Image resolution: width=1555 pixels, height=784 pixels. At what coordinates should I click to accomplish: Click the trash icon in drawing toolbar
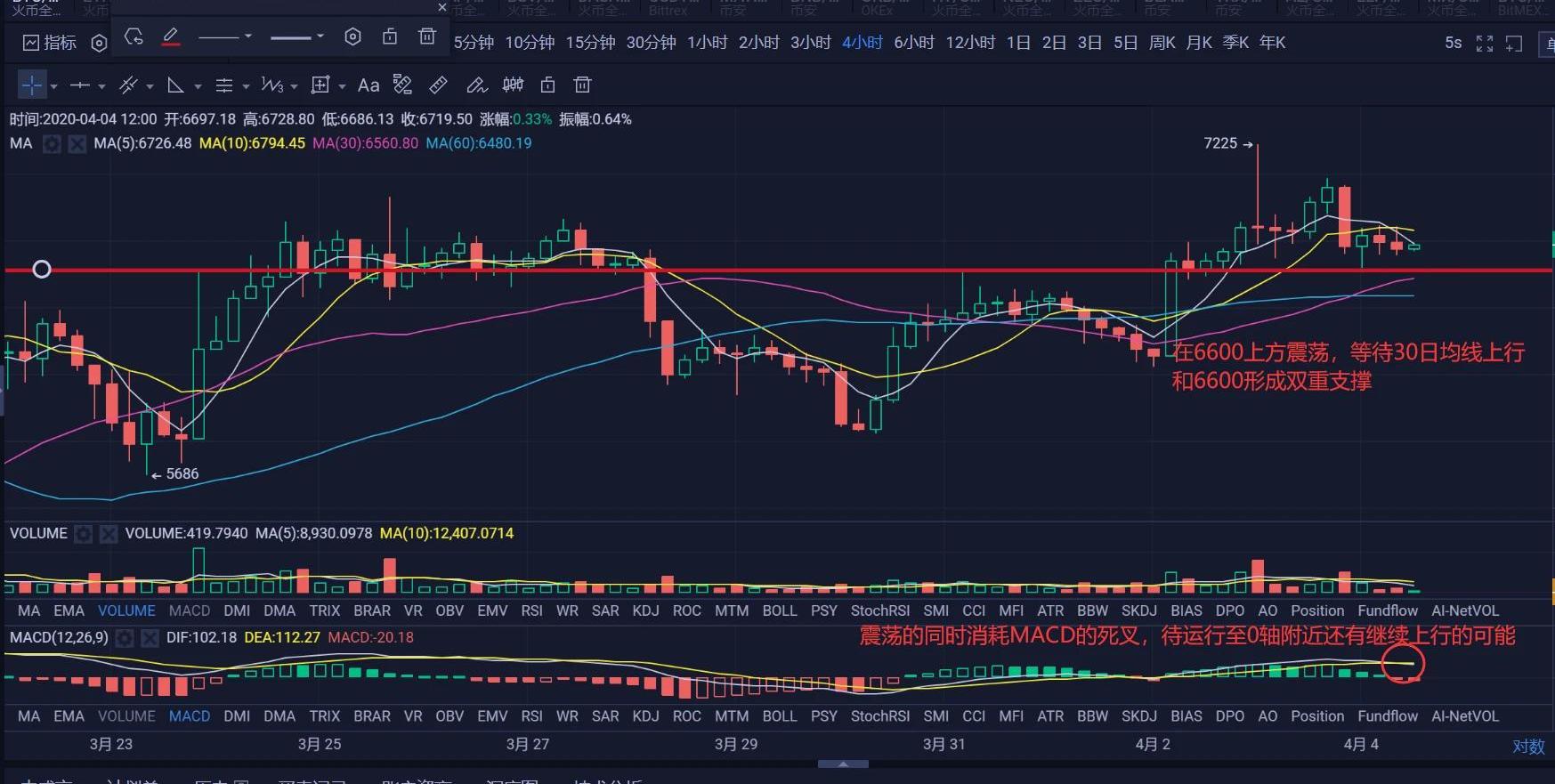coord(582,85)
